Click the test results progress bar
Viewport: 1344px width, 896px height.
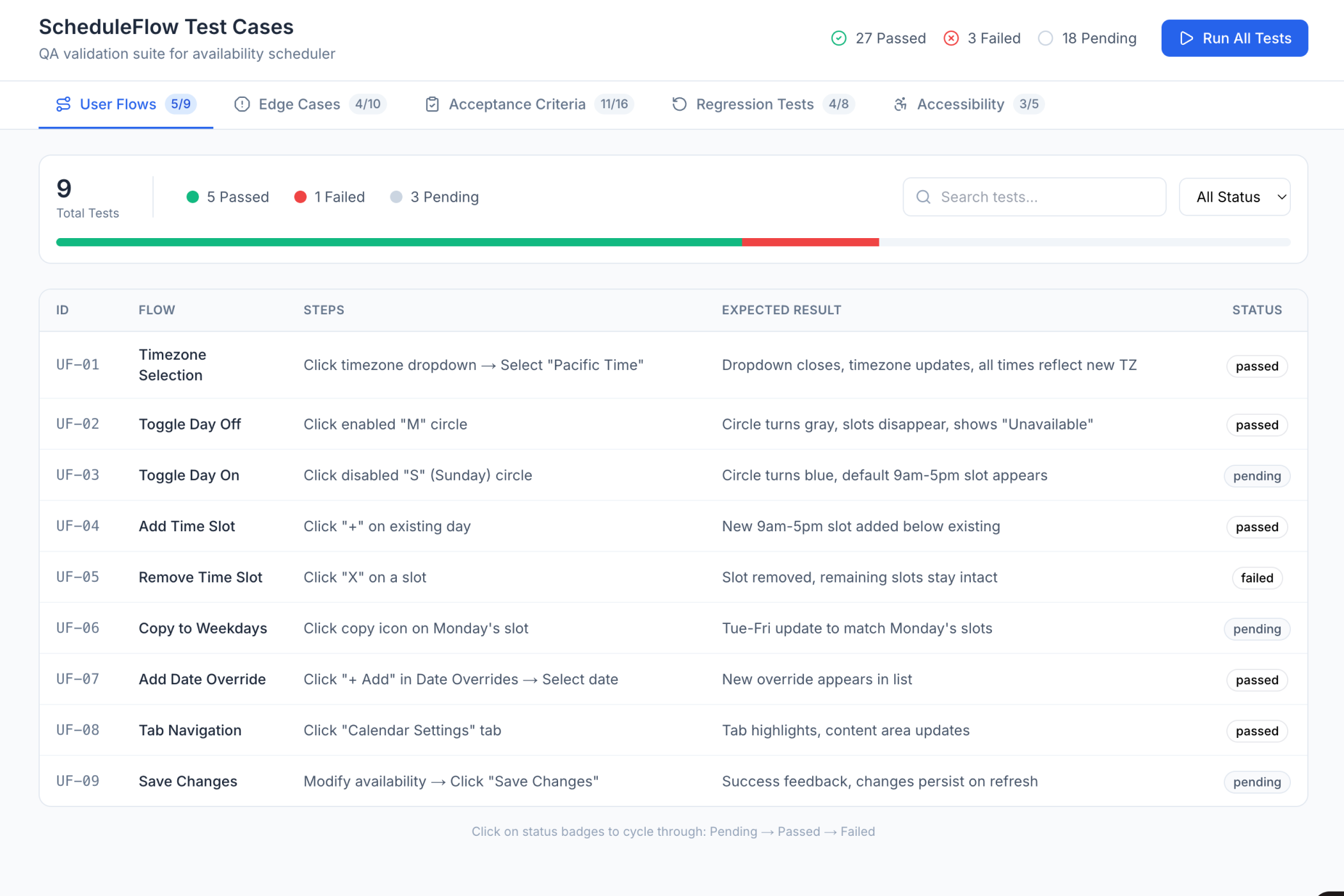[x=672, y=242]
